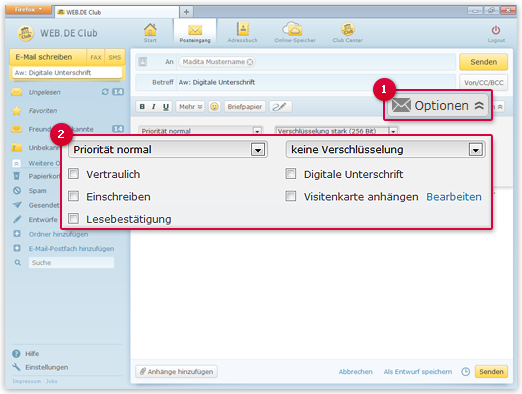Check Visitenkarte anhängen
This screenshot has height=394, width=522.
click(291, 196)
